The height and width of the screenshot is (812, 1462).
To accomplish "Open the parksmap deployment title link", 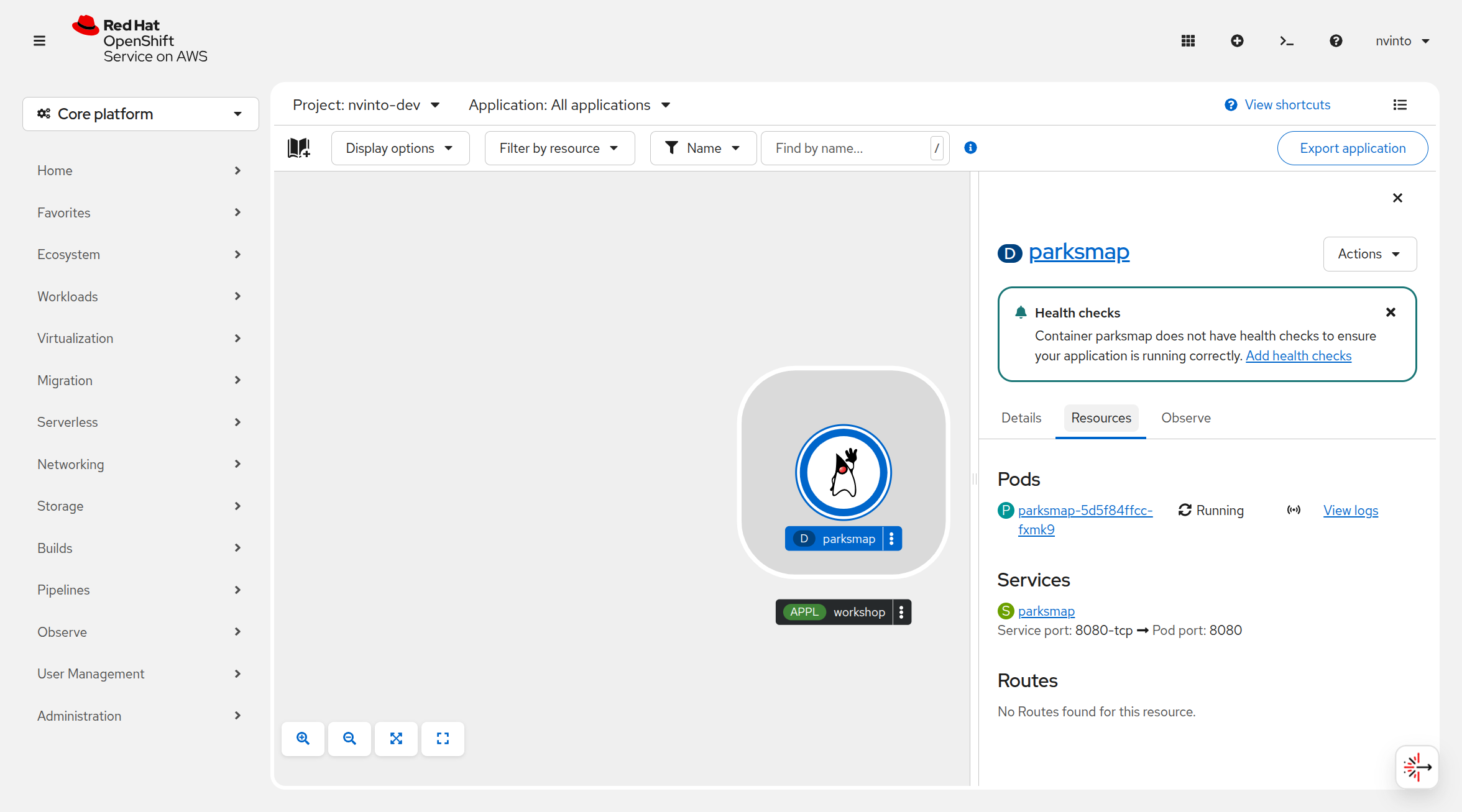I will tap(1079, 252).
